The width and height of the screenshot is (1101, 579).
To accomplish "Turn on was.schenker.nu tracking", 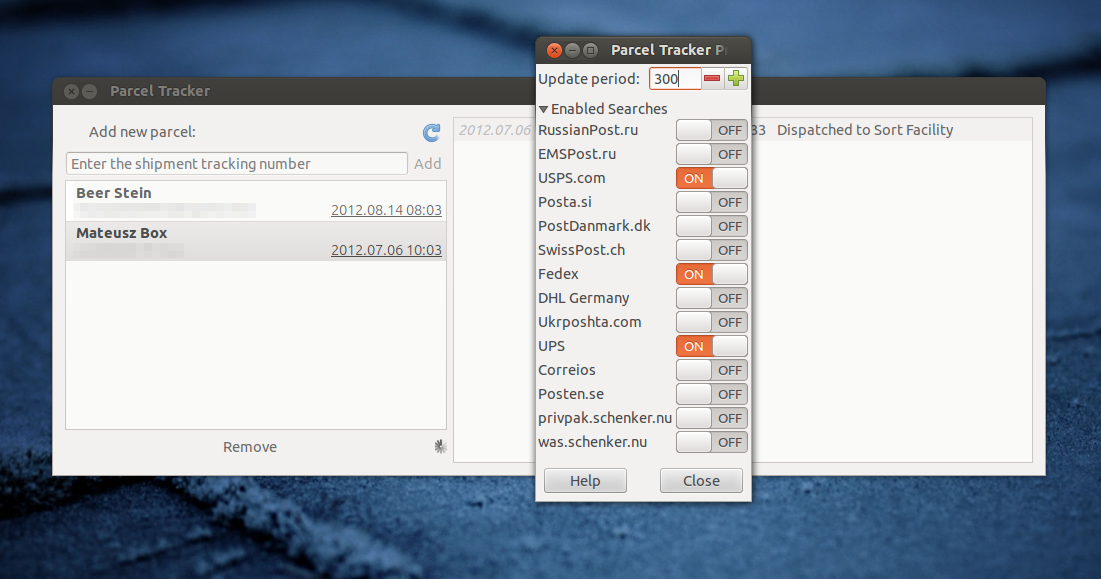I will (x=711, y=442).
